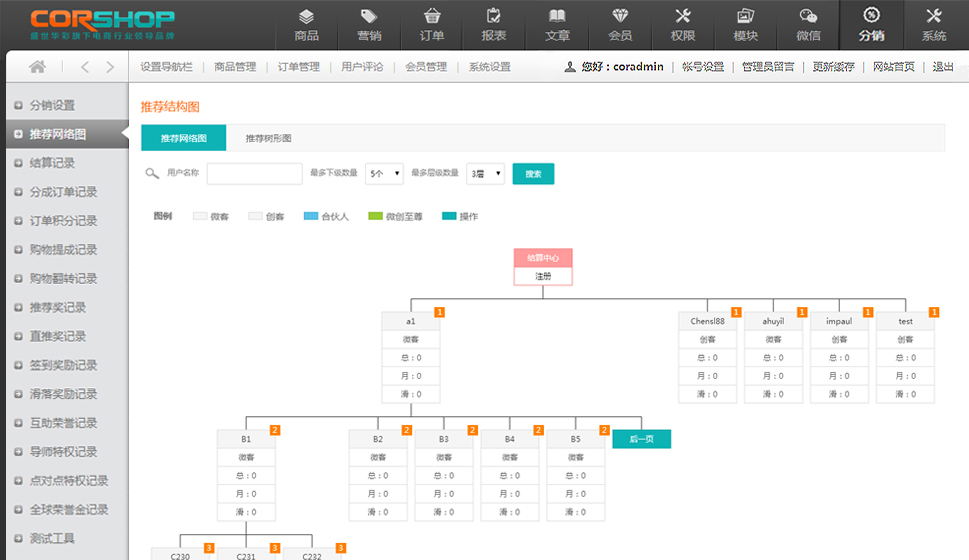Click bullet icon beside 测试工具
This screenshot has width=969, height=560.
pos(18,538)
